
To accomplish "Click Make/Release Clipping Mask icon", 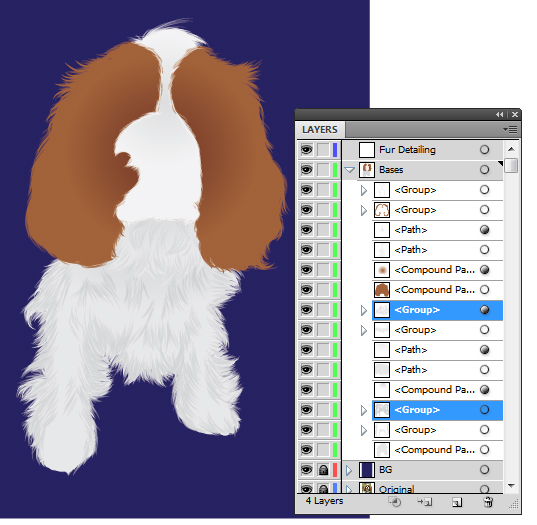I will point(395,502).
